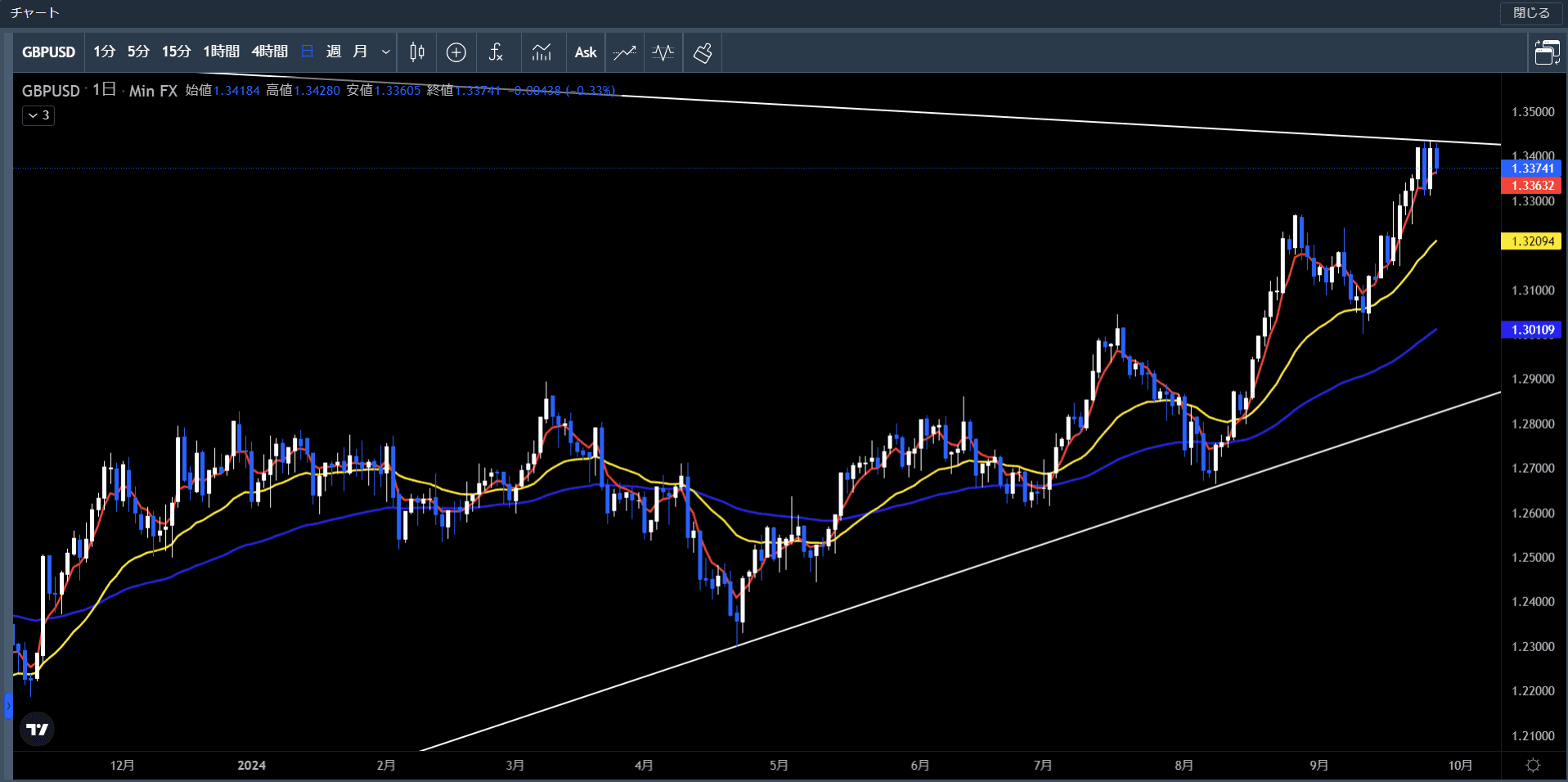Select the trend line drawing tool icon
Screen dimensions: 1568x782
tap(625, 52)
